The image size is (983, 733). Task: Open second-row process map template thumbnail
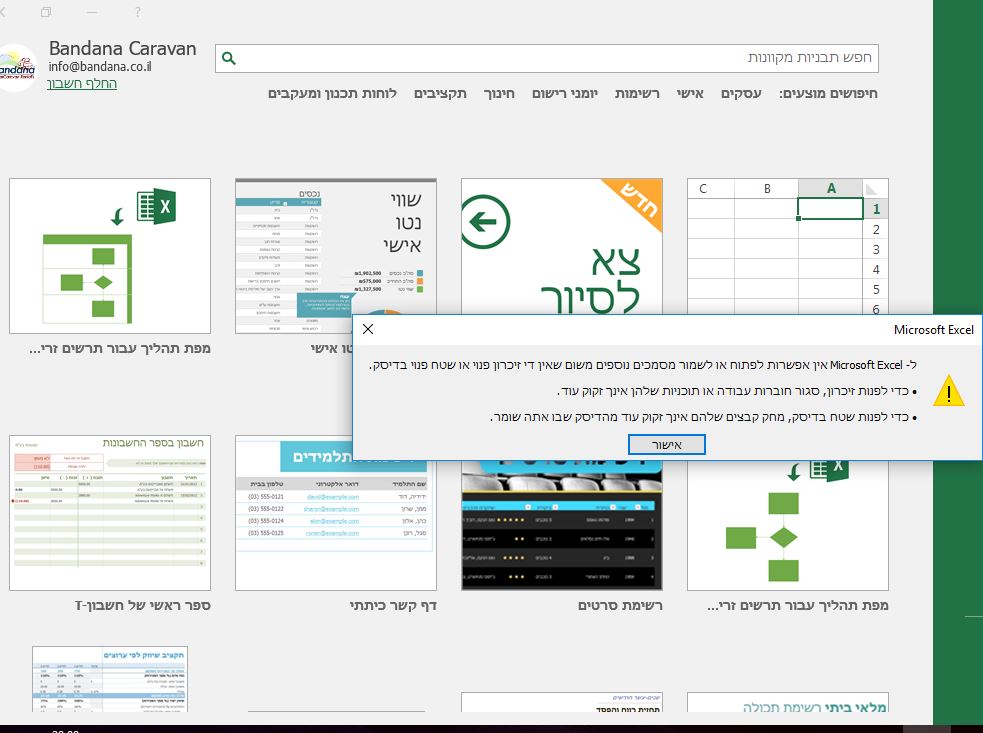787,525
